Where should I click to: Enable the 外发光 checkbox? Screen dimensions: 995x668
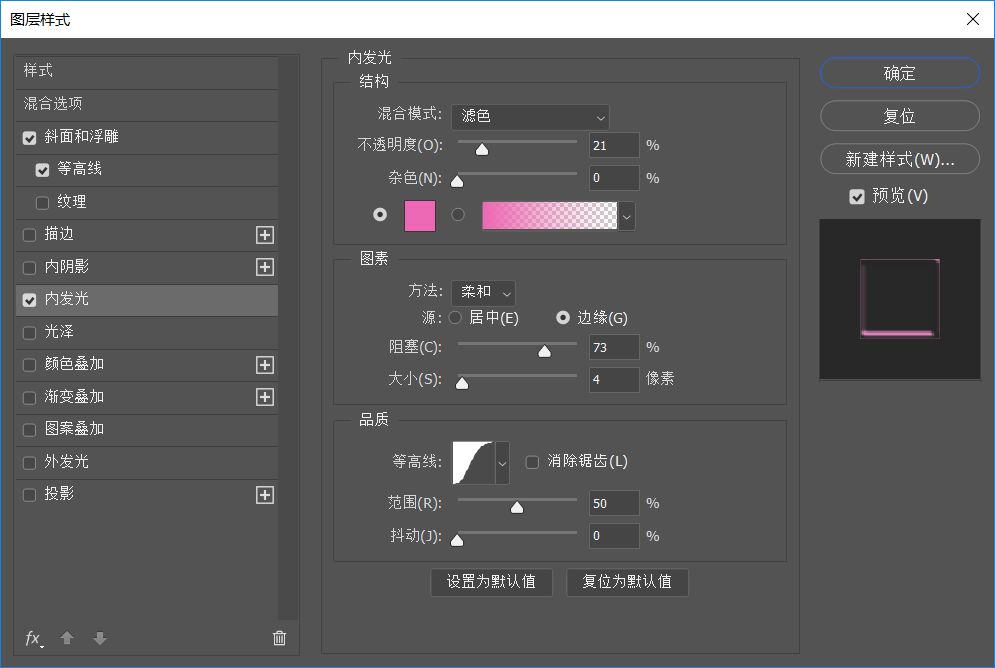pyautogui.click(x=29, y=463)
